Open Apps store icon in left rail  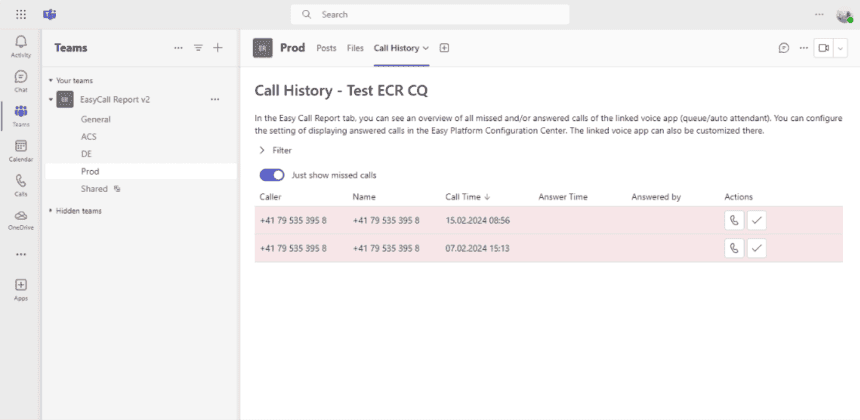tap(21, 290)
